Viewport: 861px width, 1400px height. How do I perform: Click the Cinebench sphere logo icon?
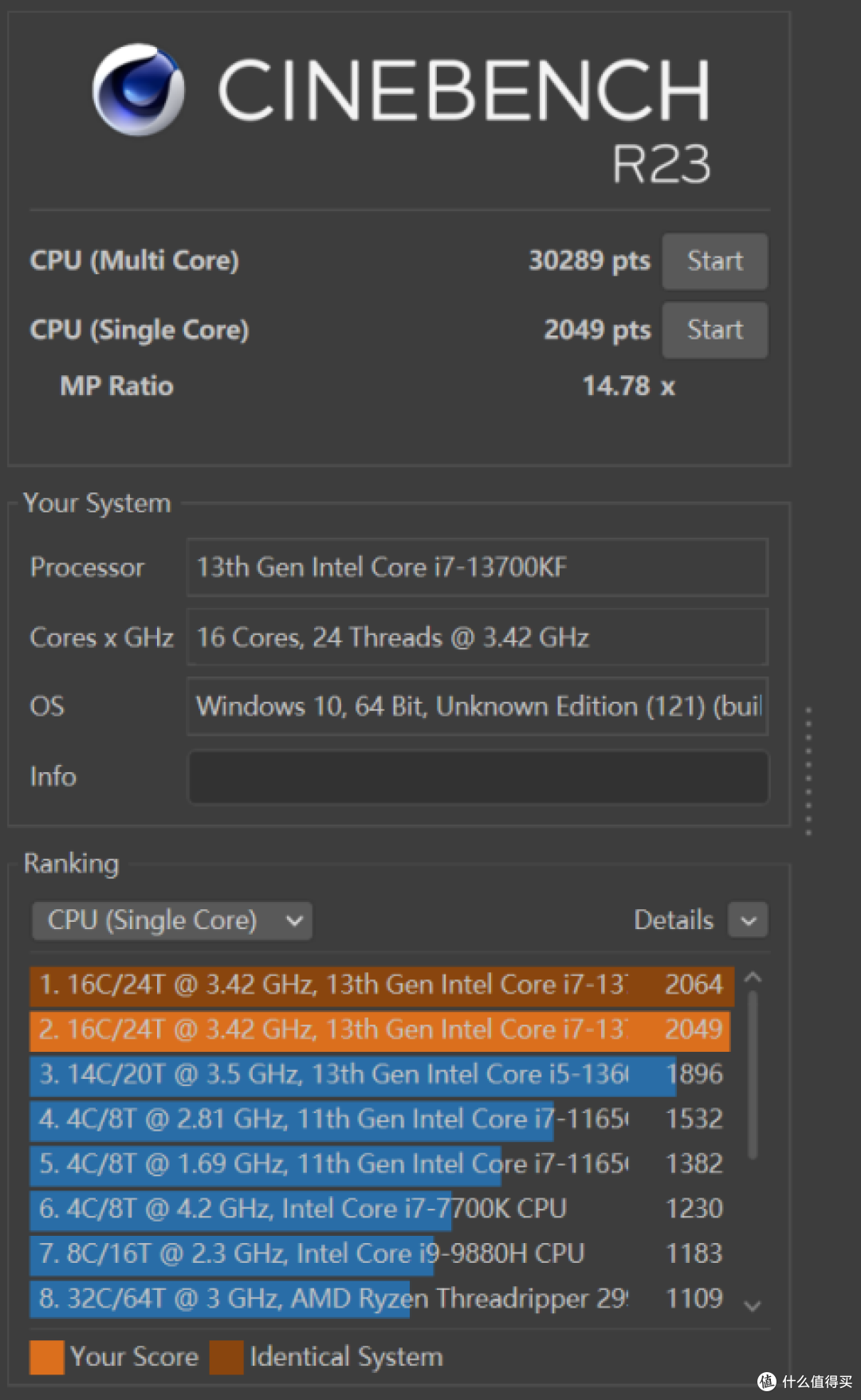(x=139, y=89)
